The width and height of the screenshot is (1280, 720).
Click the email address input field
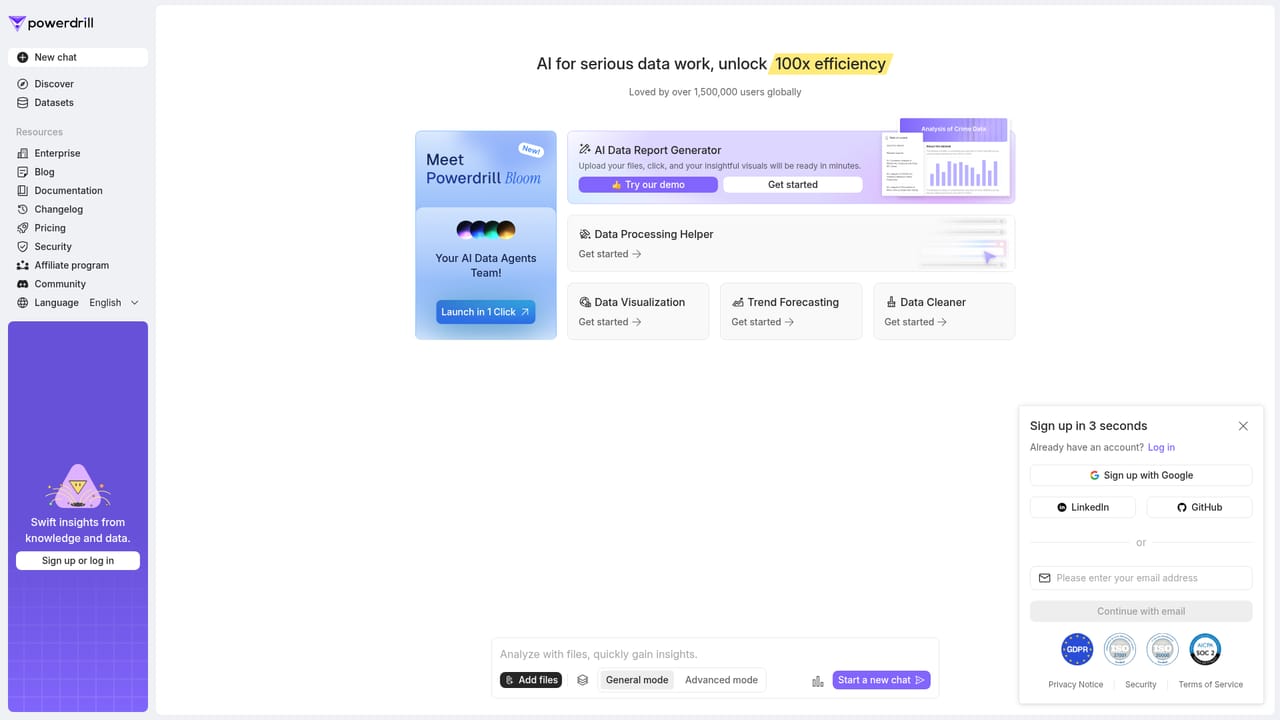point(1141,578)
